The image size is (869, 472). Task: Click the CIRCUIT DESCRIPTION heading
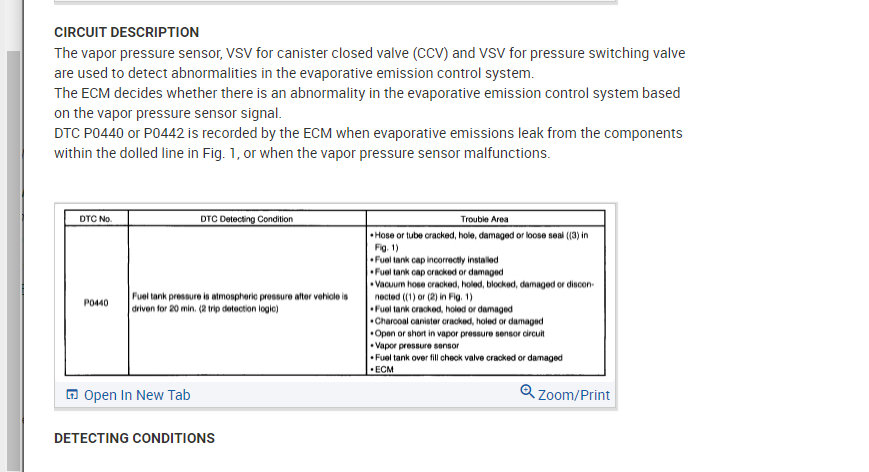(x=126, y=32)
